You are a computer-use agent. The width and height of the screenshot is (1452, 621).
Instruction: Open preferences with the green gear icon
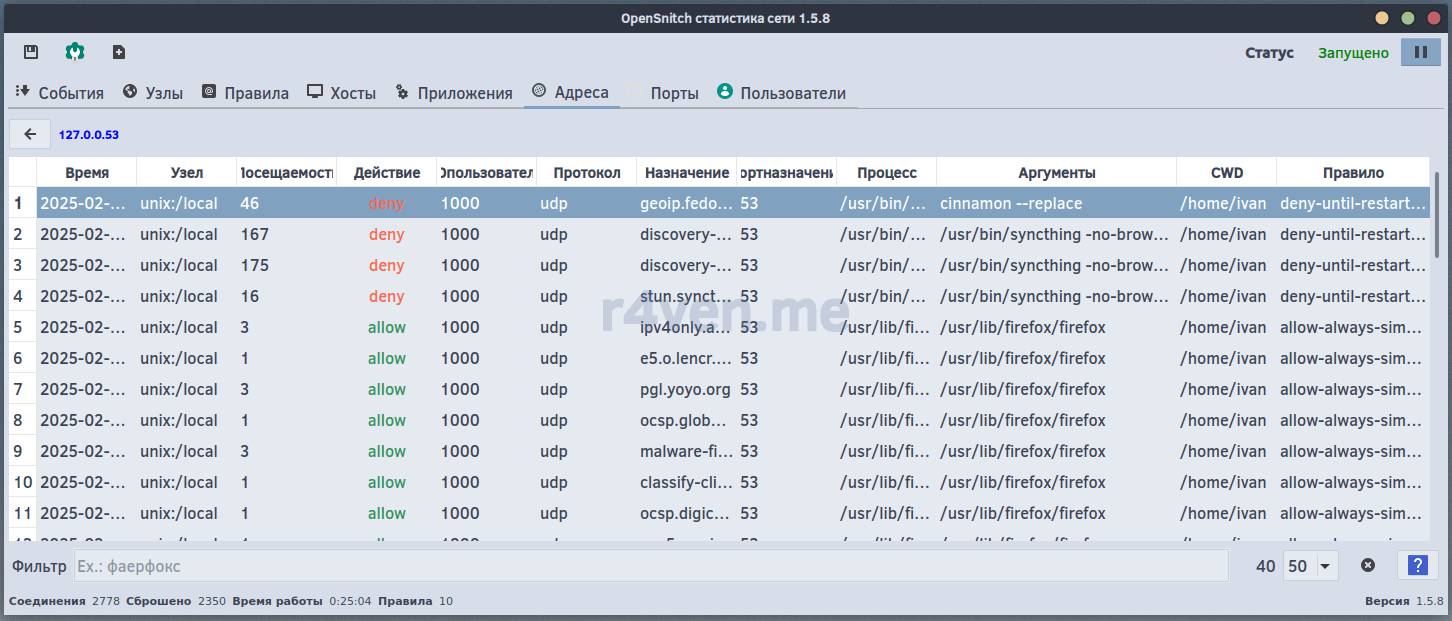pyautogui.click(x=75, y=52)
